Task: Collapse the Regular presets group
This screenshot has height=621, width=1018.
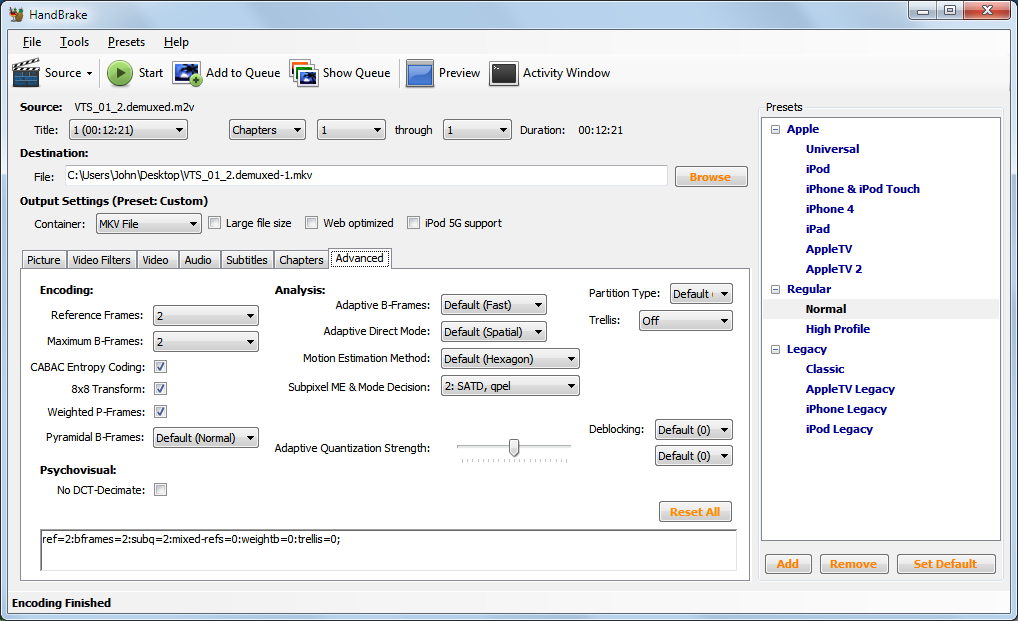Action: click(775, 289)
